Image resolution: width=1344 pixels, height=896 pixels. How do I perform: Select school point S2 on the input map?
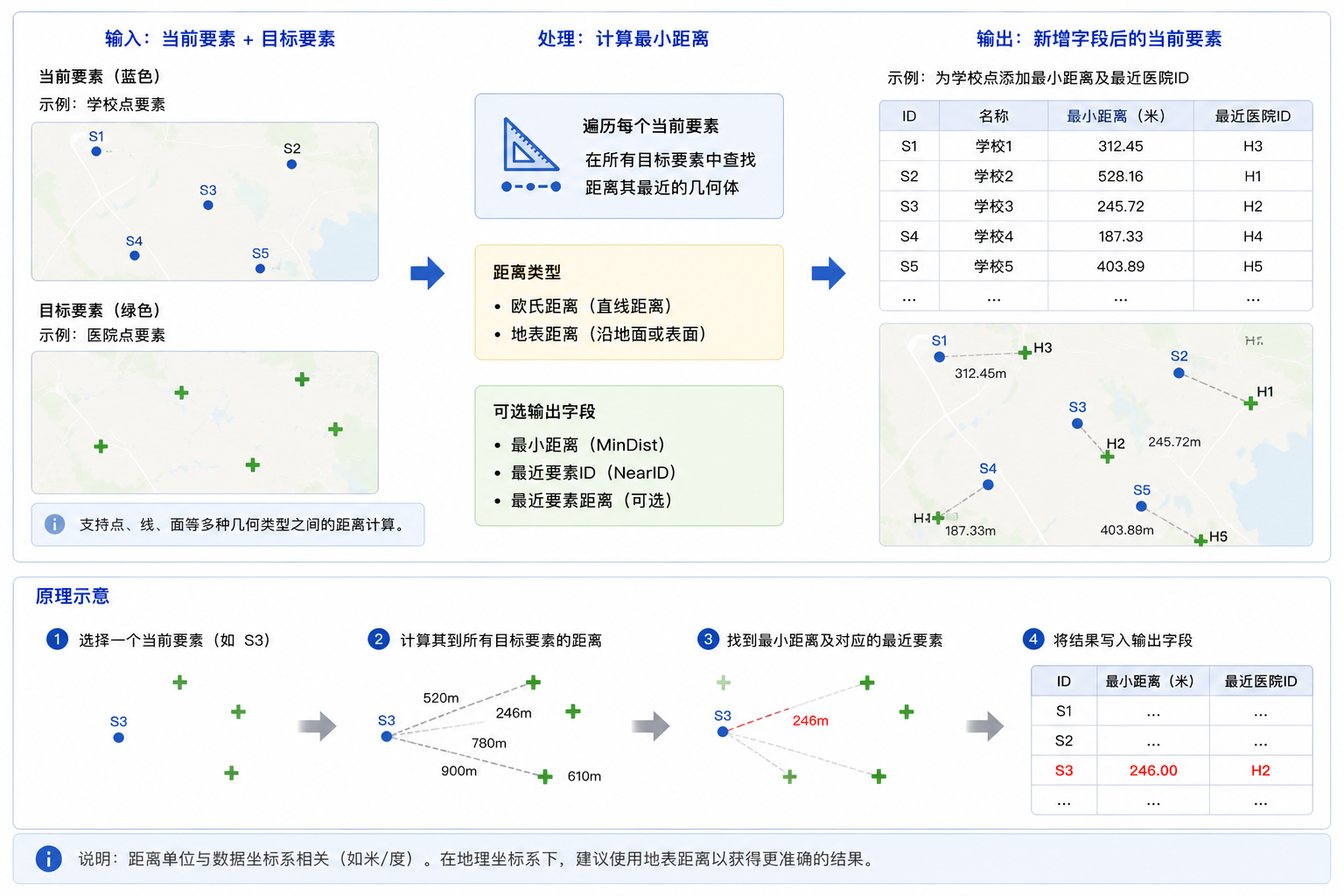coord(291,164)
